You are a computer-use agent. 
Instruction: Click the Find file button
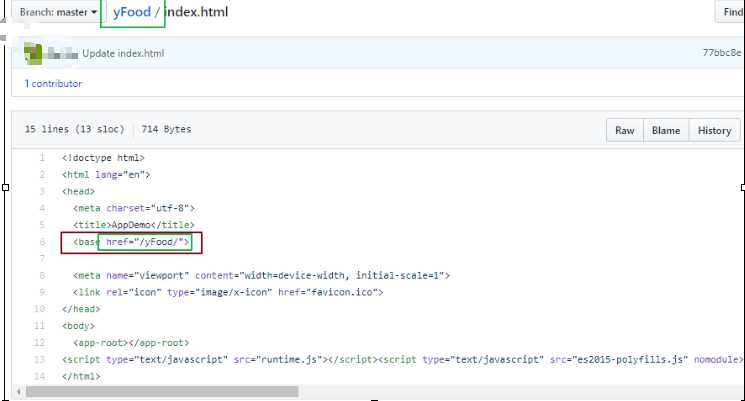[x=731, y=12]
